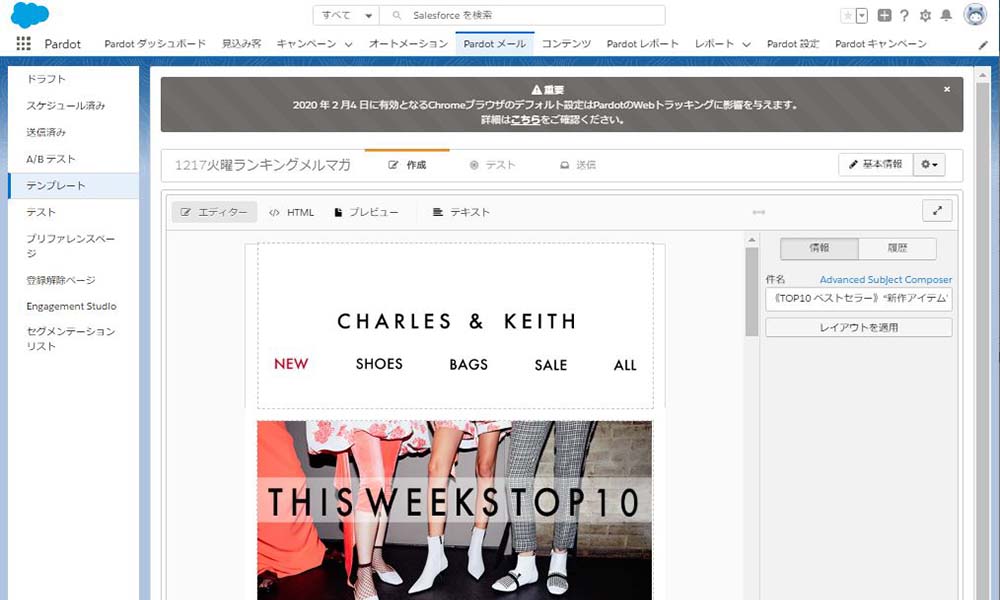Open the オートメーション tab
This screenshot has height=600, width=1000.
point(408,44)
